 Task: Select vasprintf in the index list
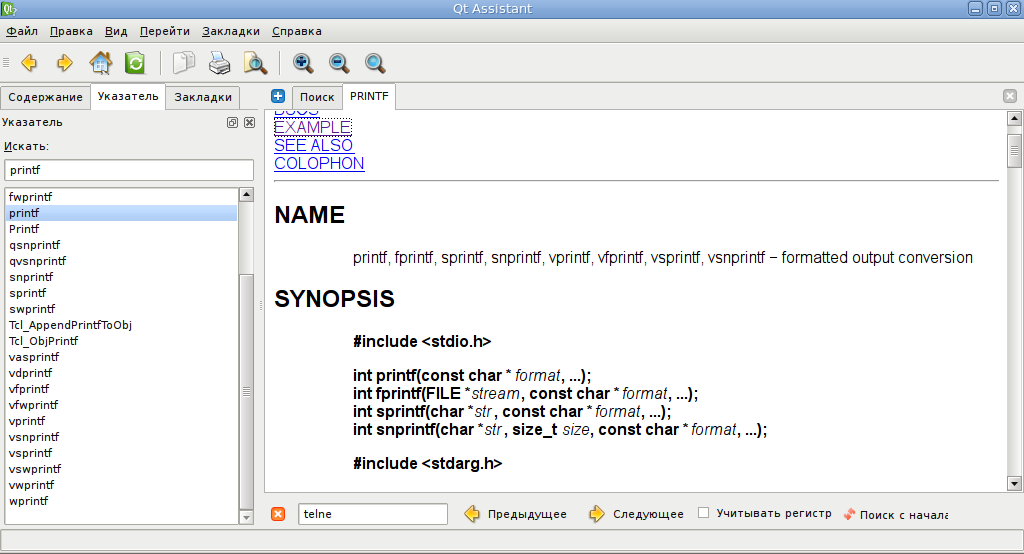pos(121,357)
